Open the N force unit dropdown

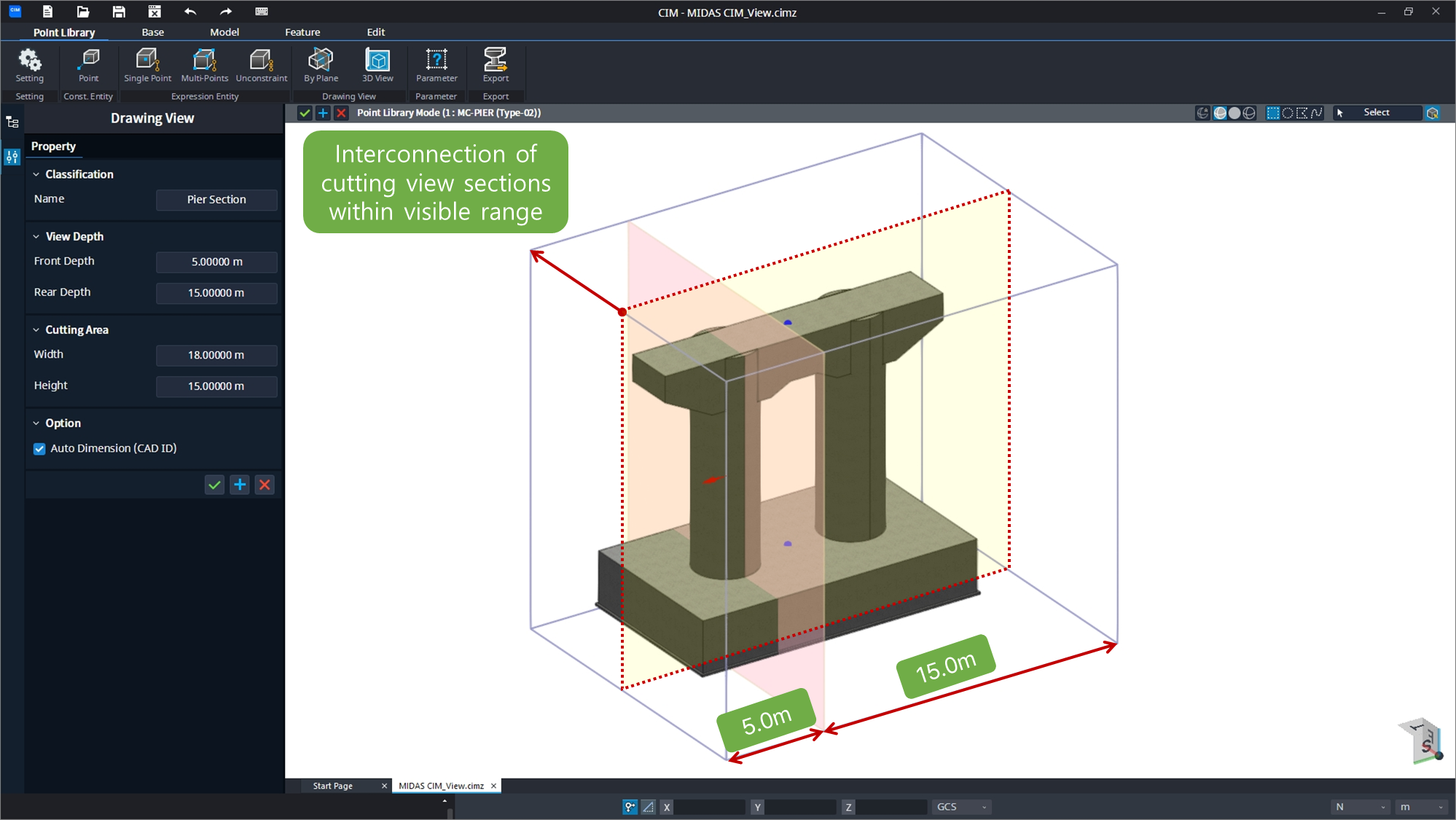(1360, 807)
